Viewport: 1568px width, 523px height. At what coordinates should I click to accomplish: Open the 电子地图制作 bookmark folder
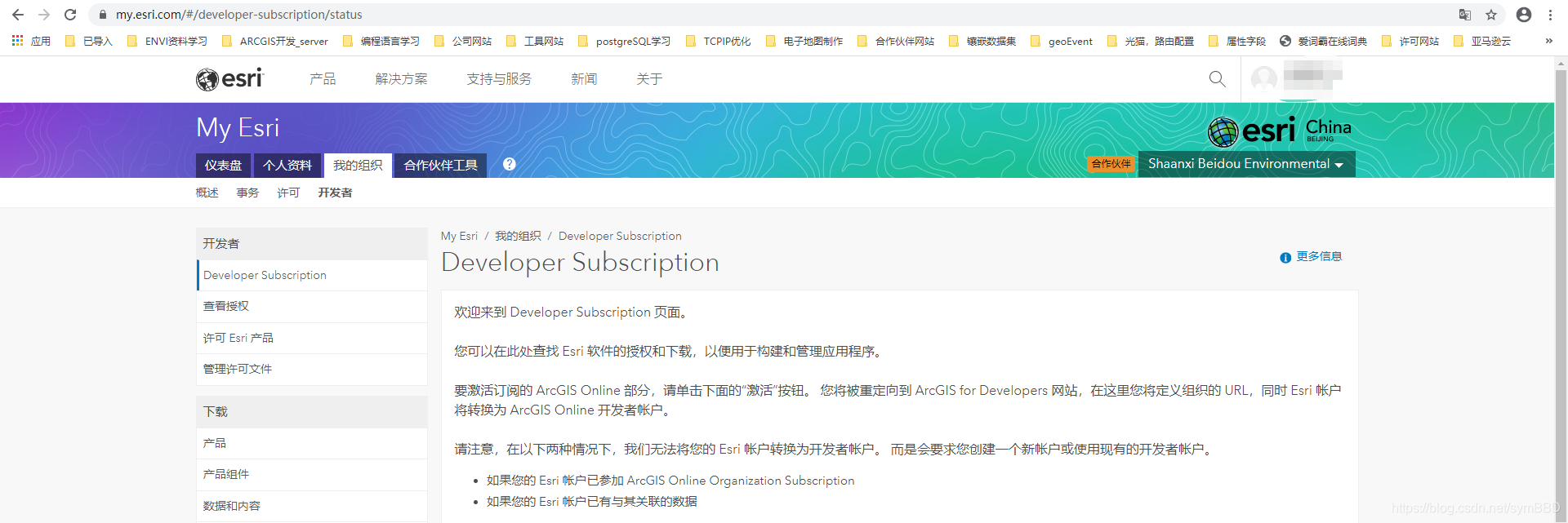804,41
